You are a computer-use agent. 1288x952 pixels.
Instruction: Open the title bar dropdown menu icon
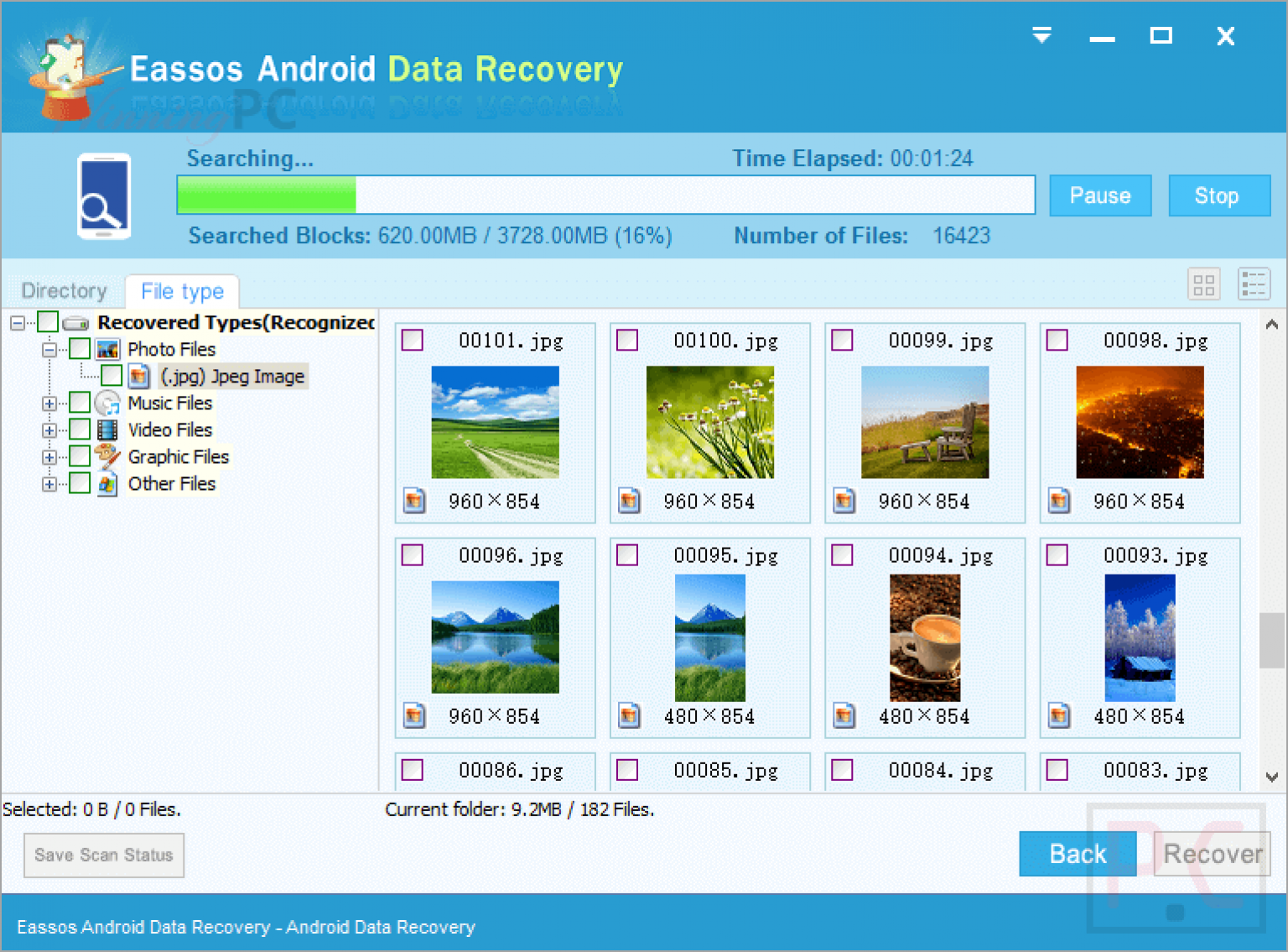[1041, 35]
